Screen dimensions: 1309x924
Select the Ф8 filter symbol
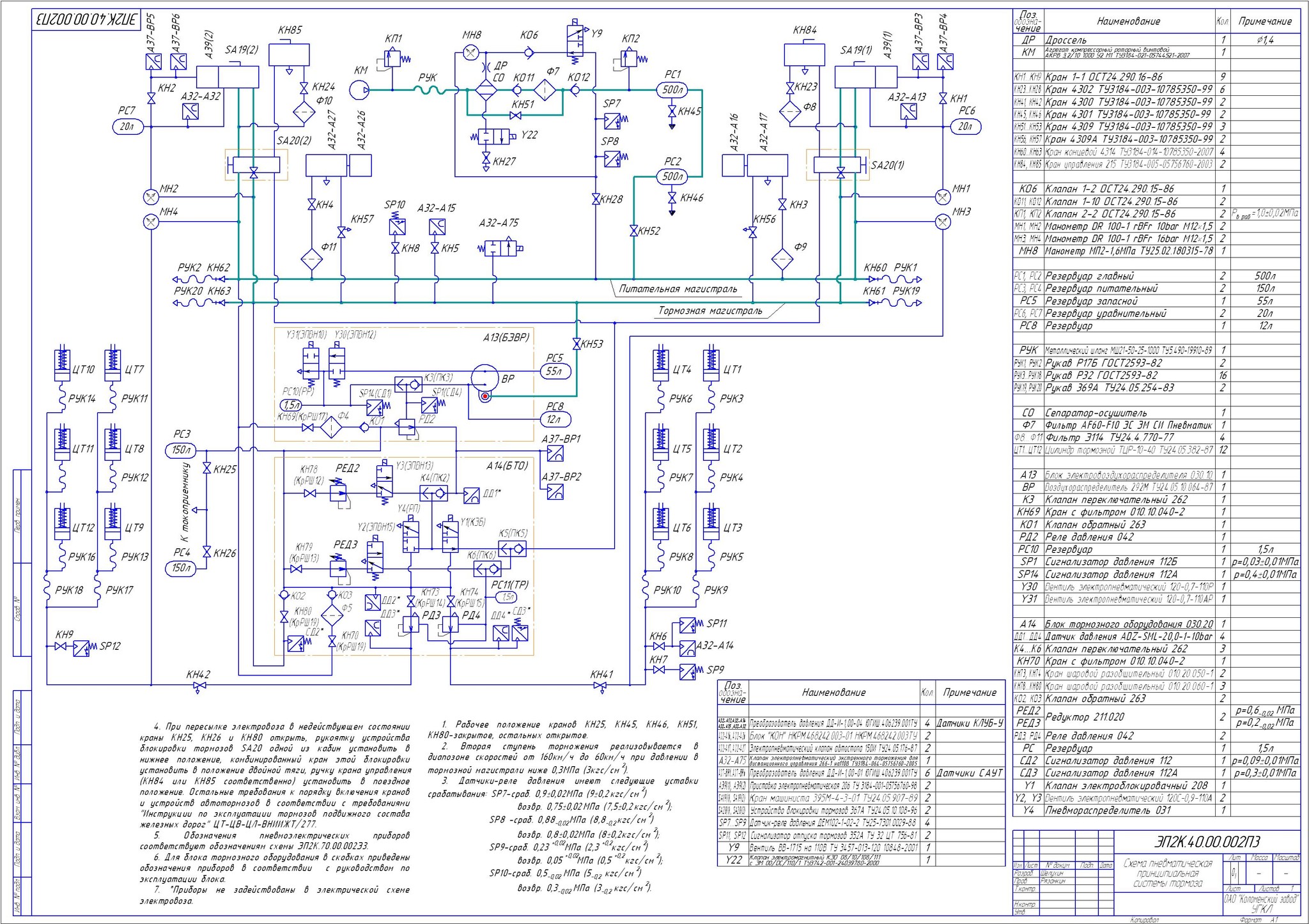790,112
